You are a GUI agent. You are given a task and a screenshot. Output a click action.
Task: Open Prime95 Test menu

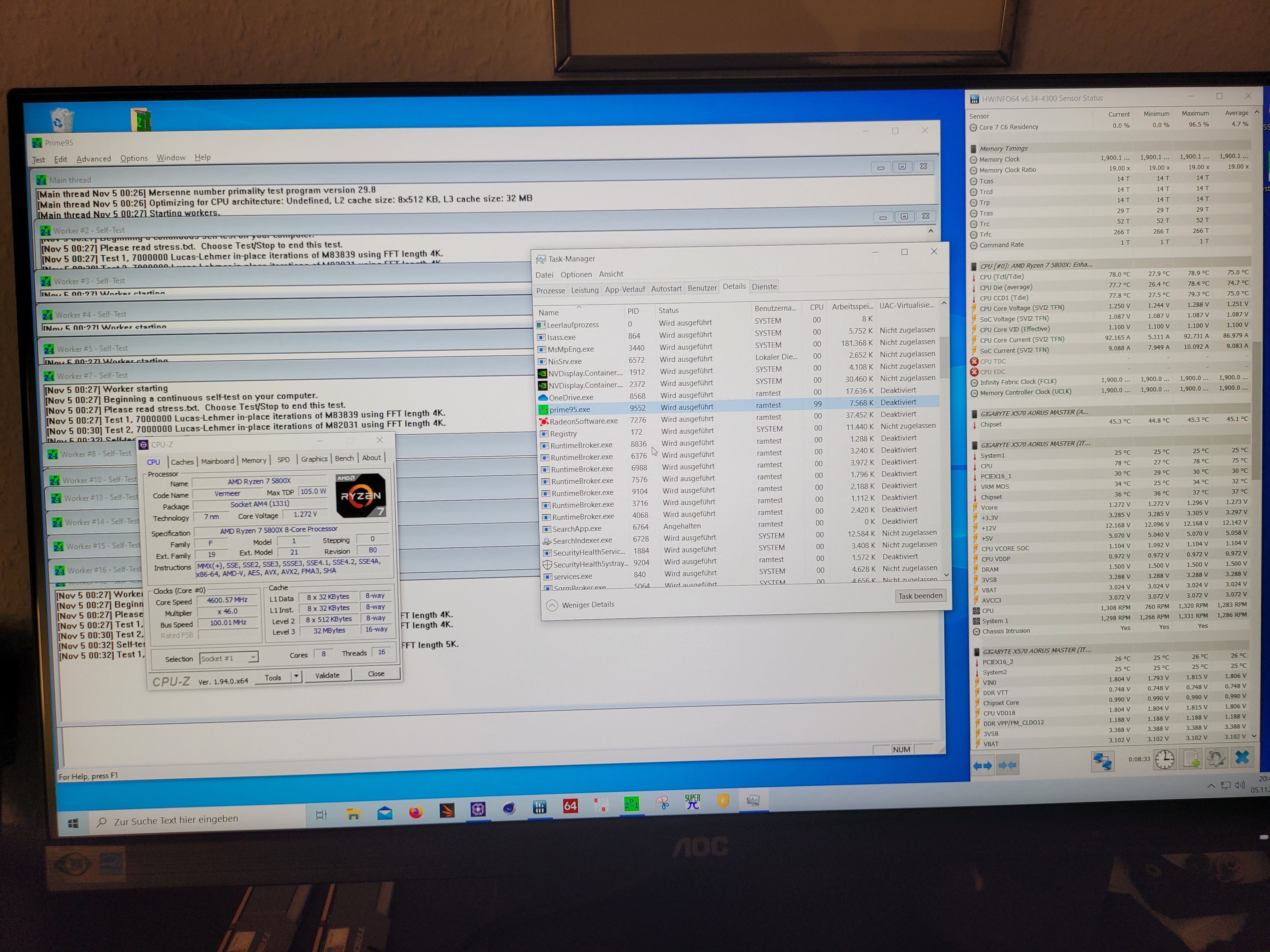pos(38,160)
